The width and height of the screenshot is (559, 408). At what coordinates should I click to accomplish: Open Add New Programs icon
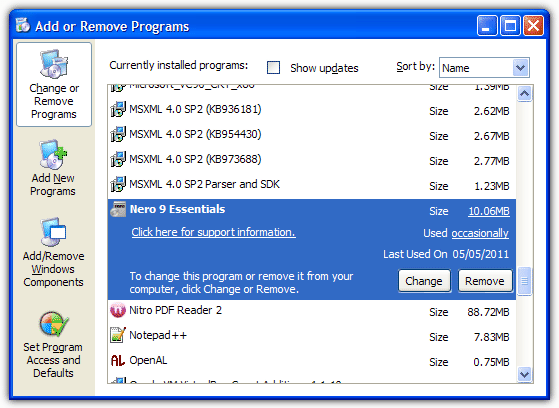(53, 154)
